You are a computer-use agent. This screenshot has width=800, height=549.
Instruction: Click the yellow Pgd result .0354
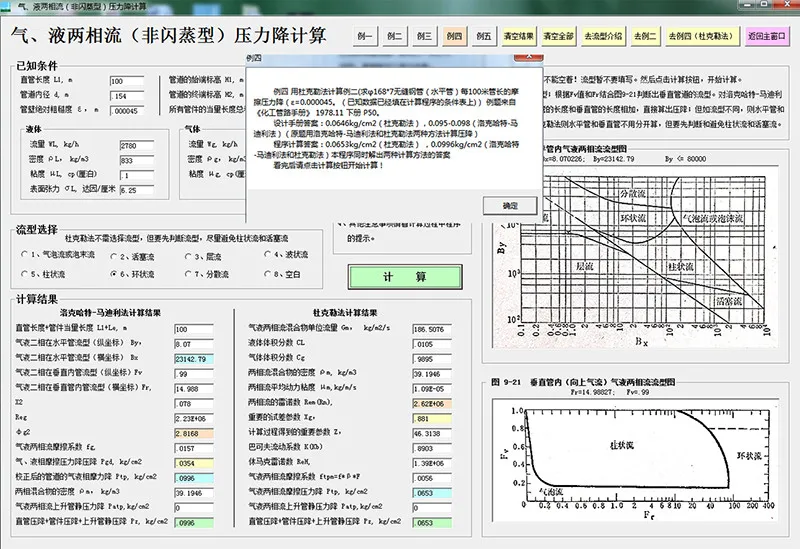[x=194, y=463]
